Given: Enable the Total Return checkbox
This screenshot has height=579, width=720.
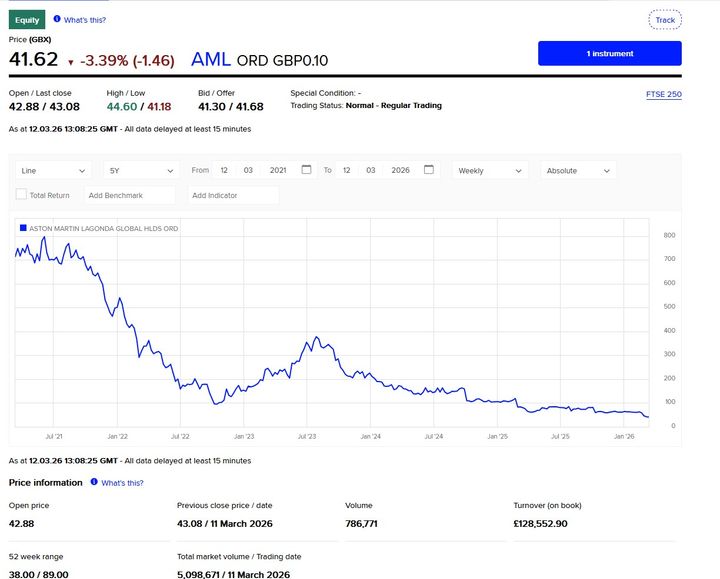Looking at the screenshot, I should (21, 195).
